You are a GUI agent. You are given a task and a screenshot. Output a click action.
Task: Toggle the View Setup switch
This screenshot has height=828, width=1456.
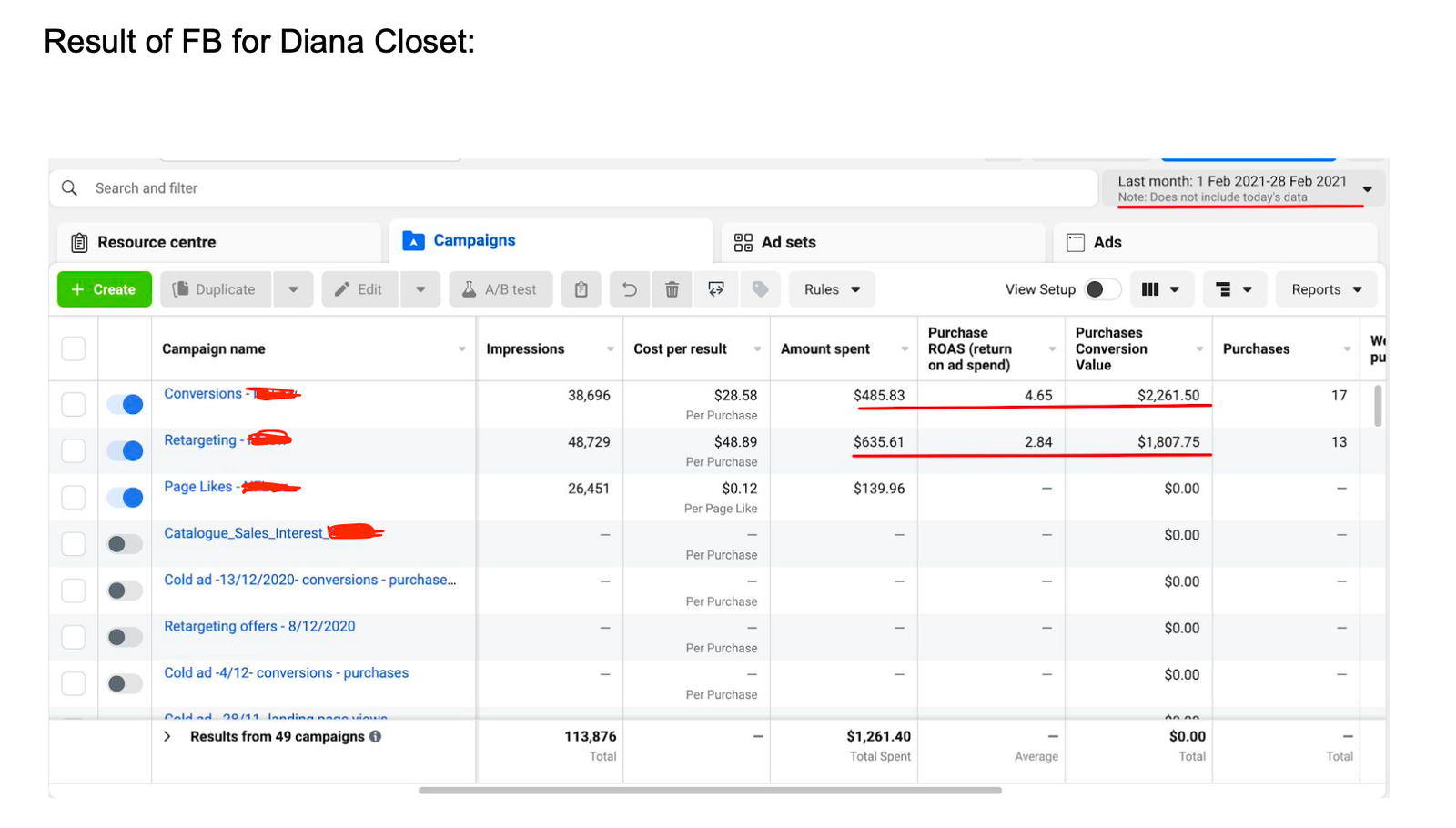pos(1102,289)
